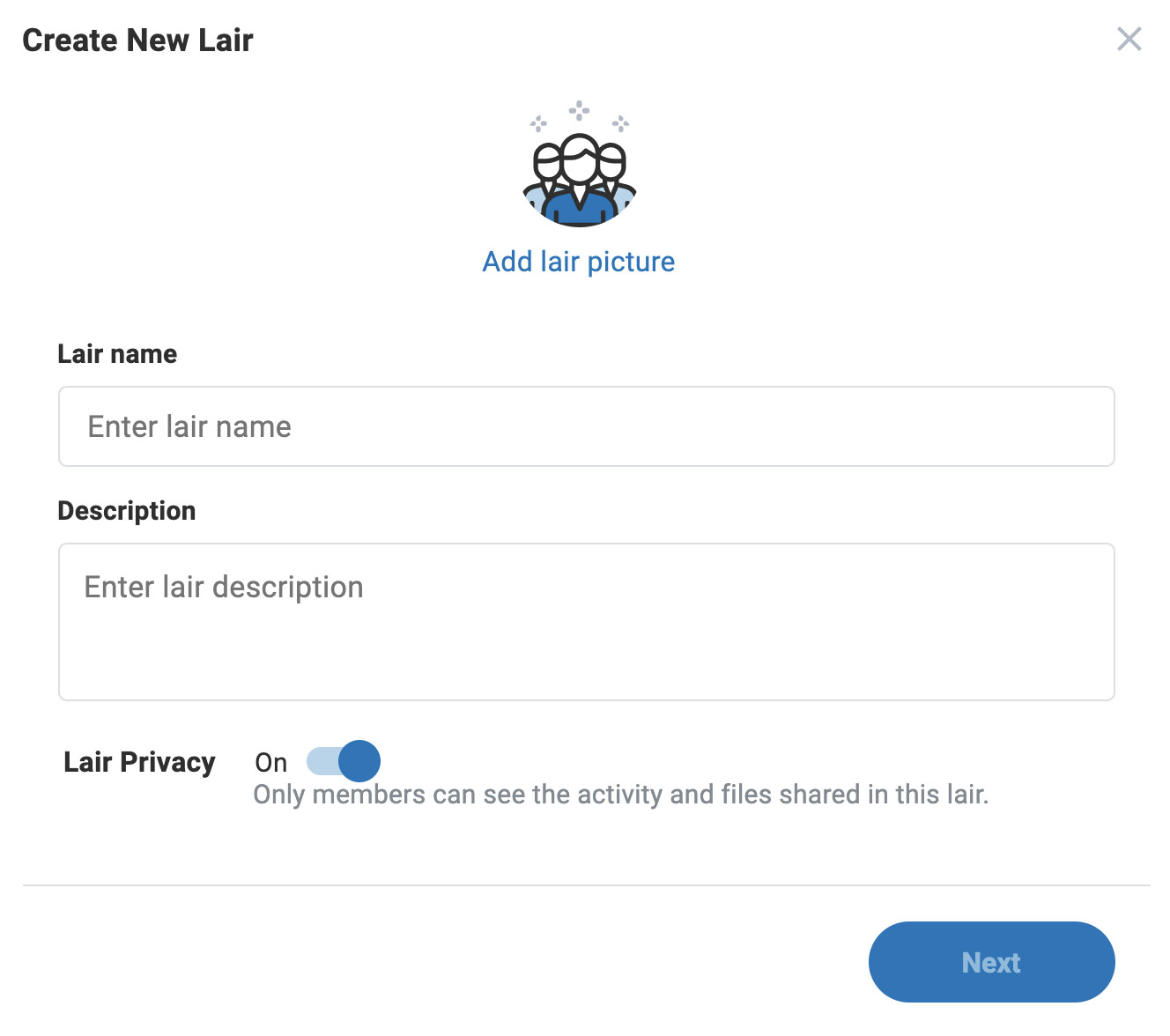Click the Lair name field label
Viewport: 1170px width, 1036px height.
pos(117,354)
